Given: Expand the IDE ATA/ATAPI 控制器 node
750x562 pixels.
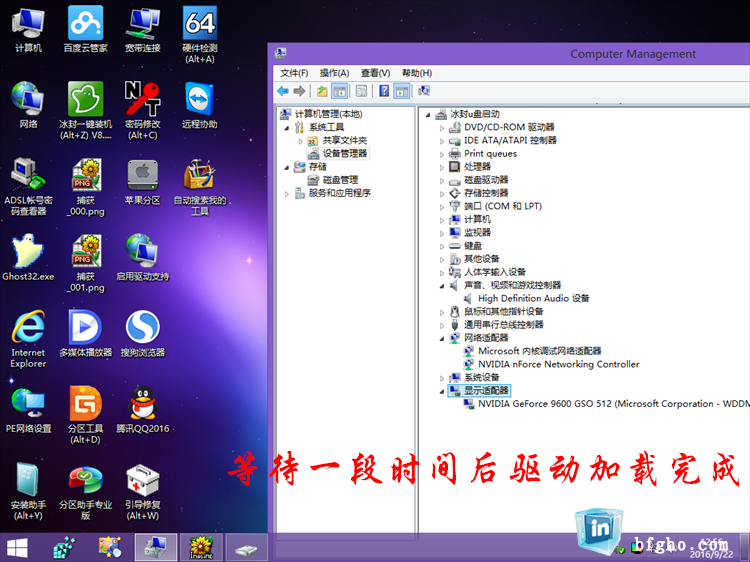Looking at the screenshot, I should tap(441, 141).
